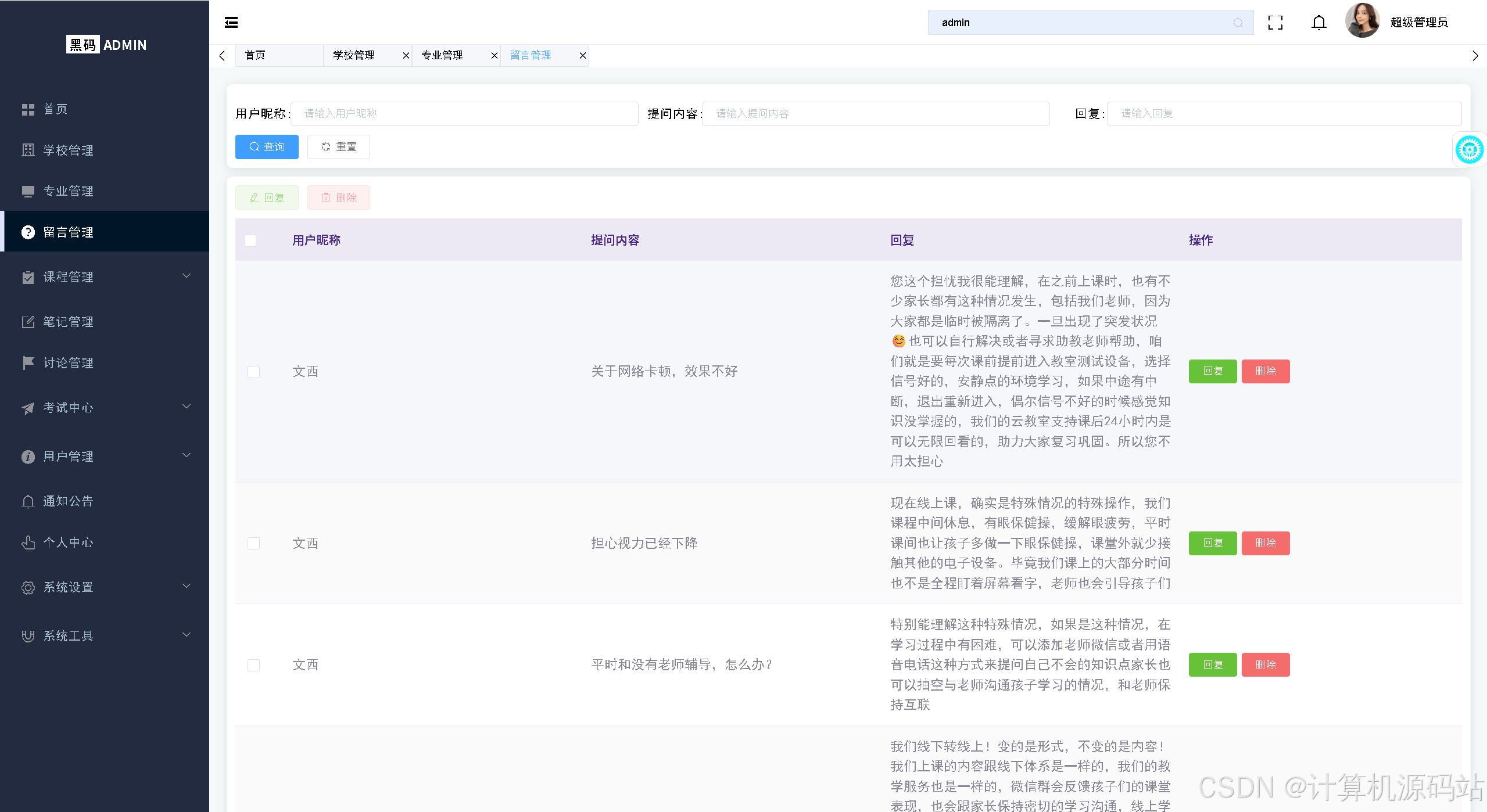Select the checkbox for the 关于网络卡顿 row
The width and height of the screenshot is (1487, 812).
point(253,371)
